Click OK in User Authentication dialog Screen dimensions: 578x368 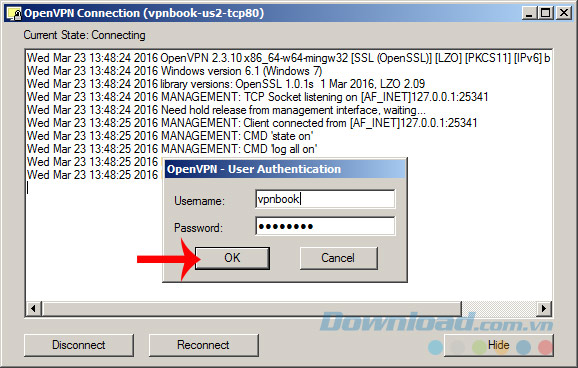tap(232, 258)
